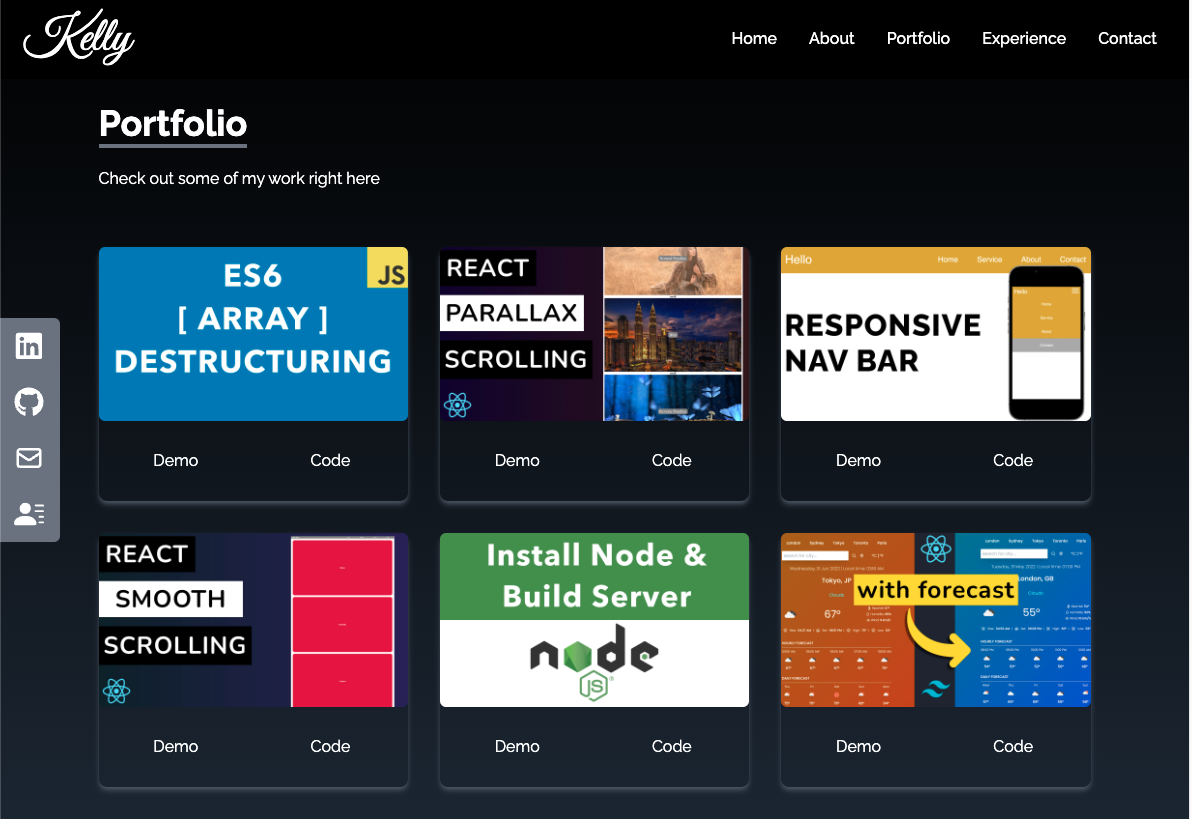Open Demo for React Smooth Scrolling
Image resolution: width=1192 pixels, height=819 pixels.
click(x=176, y=746)
